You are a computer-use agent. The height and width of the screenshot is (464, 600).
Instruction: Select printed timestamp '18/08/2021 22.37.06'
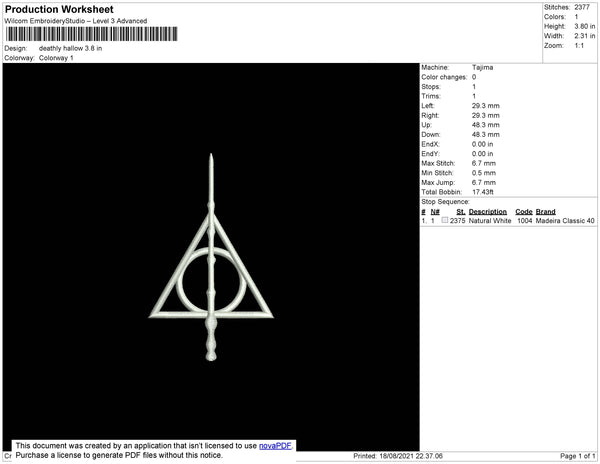coord(411,456)
